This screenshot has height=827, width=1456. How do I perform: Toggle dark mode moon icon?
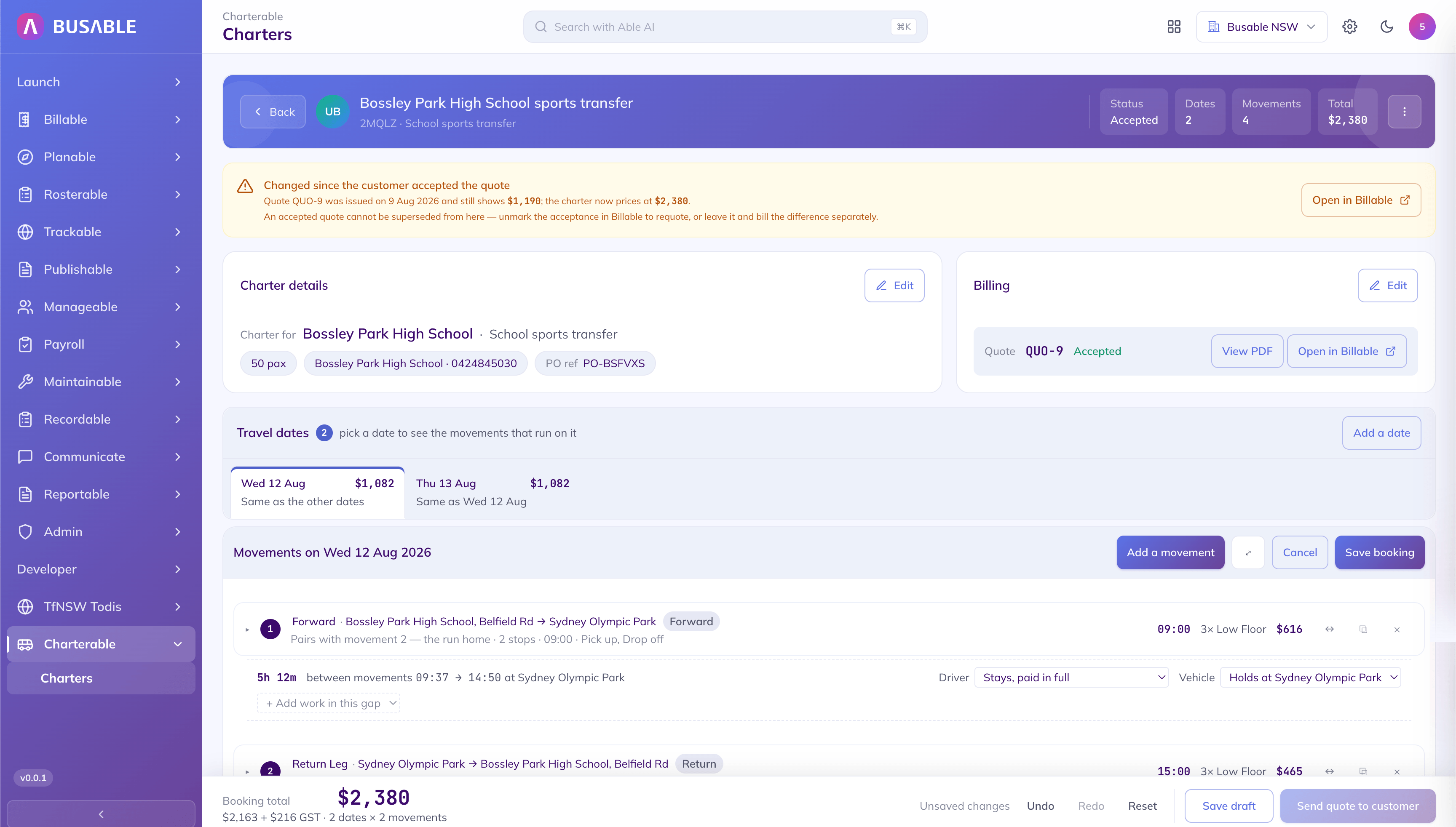(x=1386, y=27)
